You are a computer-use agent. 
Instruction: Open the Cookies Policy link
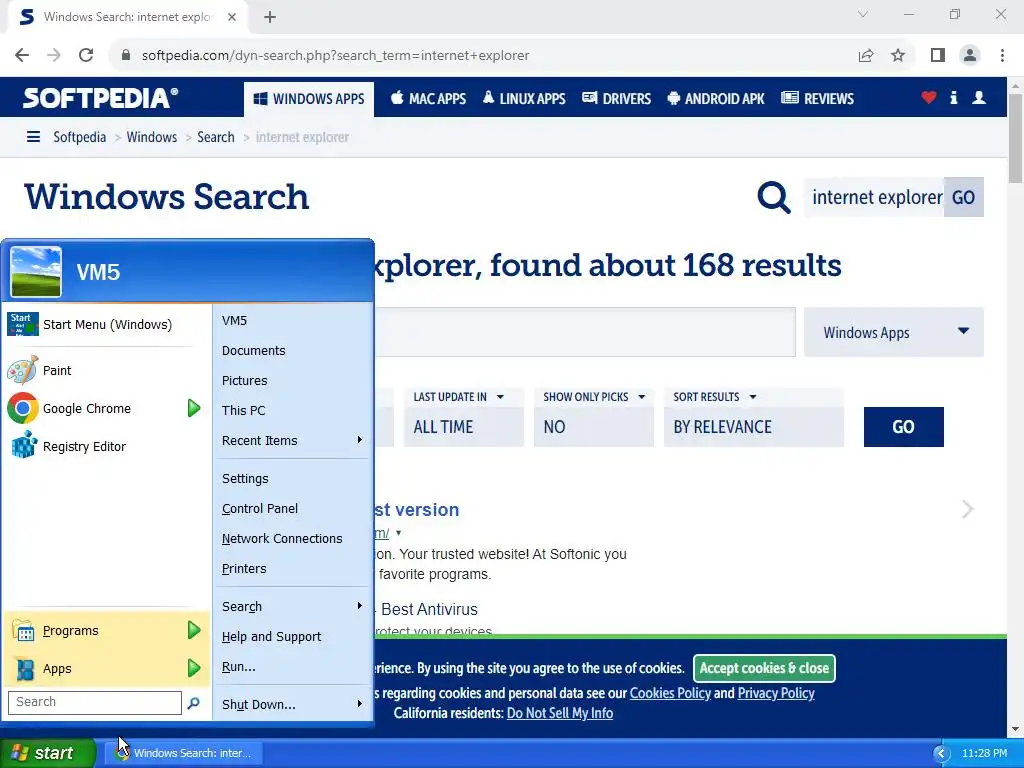[x=670, y=693]
